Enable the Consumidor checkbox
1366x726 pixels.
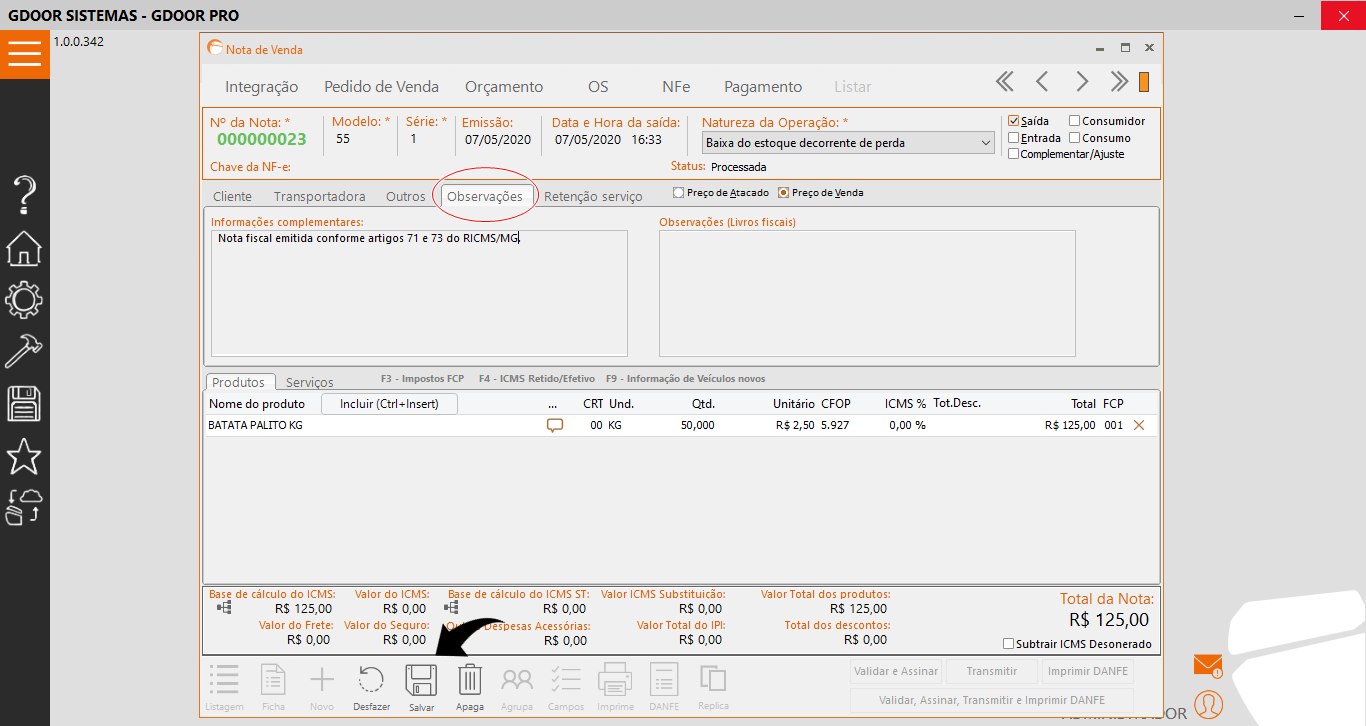1075,121
